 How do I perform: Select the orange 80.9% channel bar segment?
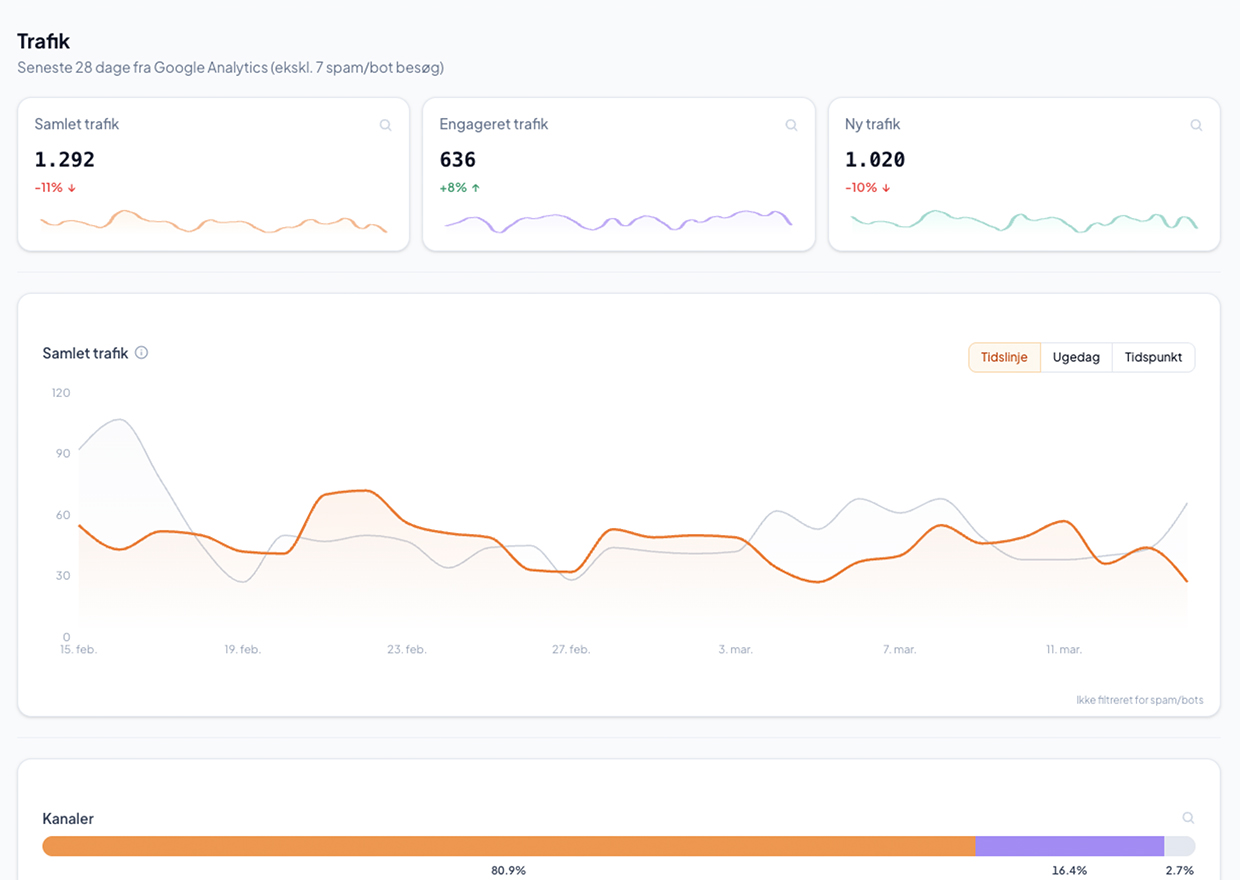click(x=508, y=846)
